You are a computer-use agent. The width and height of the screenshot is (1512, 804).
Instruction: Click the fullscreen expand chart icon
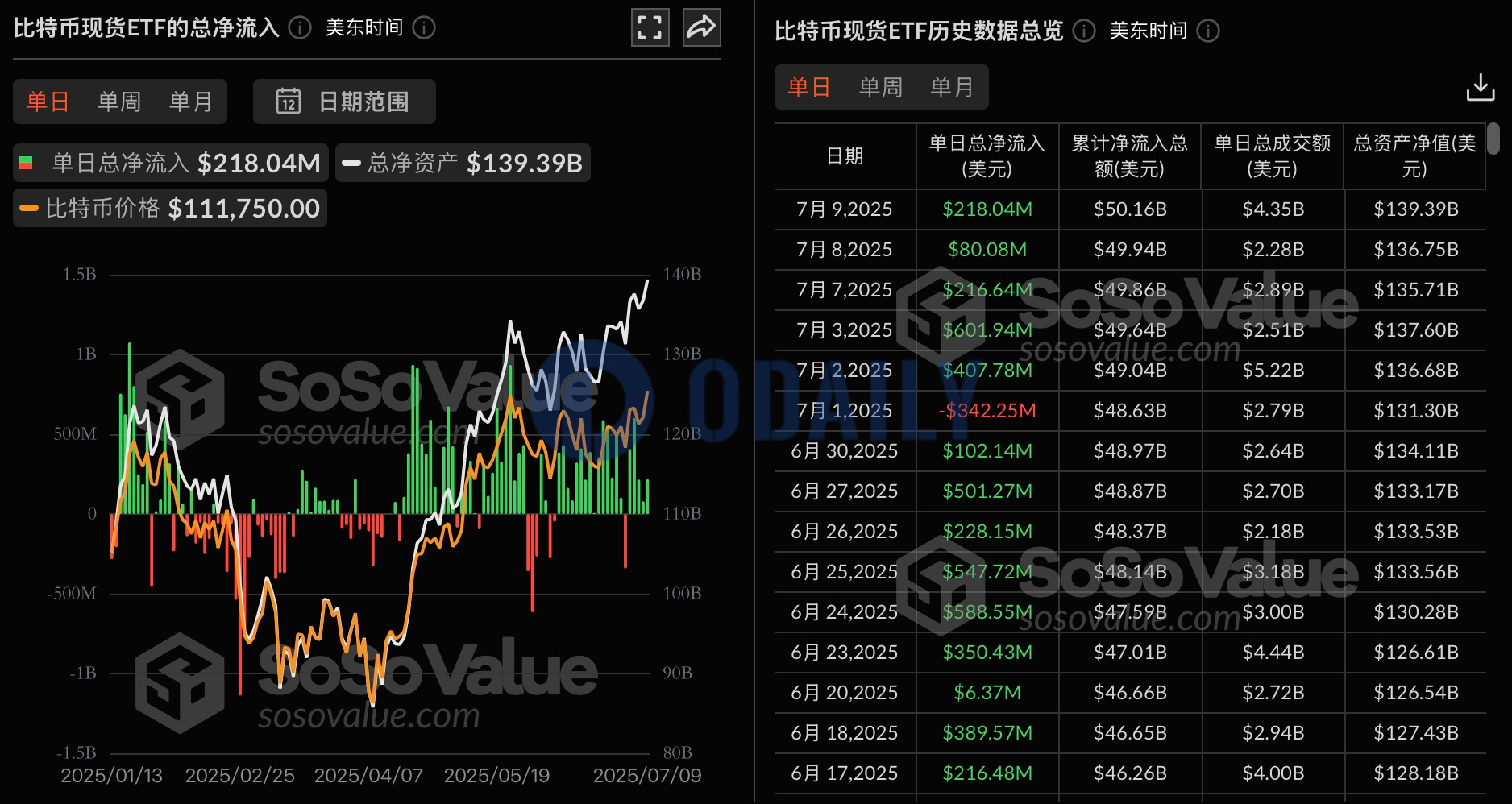point(650,27)
